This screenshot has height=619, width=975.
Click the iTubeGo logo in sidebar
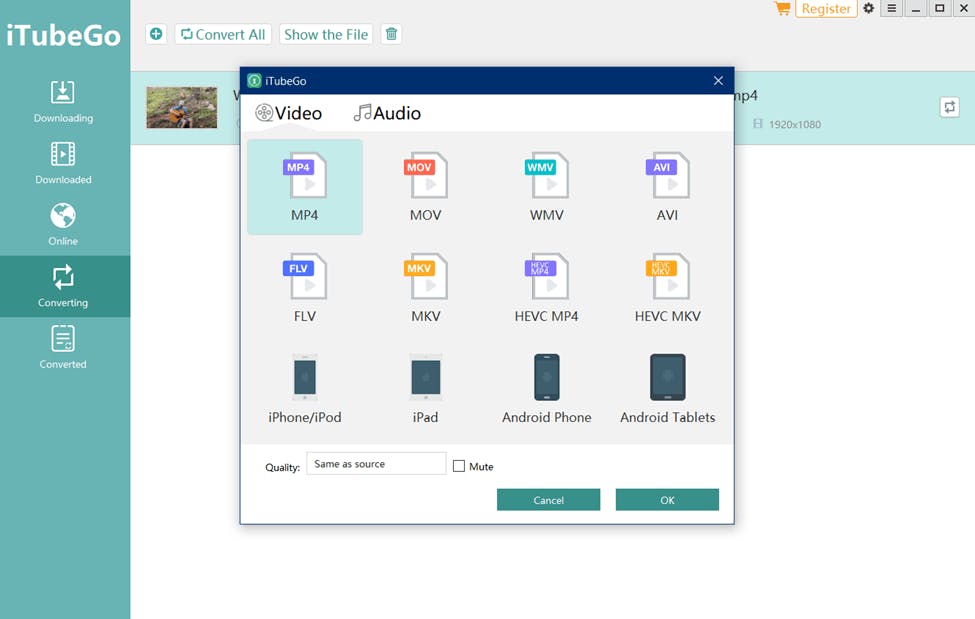(x=63, y=35)
